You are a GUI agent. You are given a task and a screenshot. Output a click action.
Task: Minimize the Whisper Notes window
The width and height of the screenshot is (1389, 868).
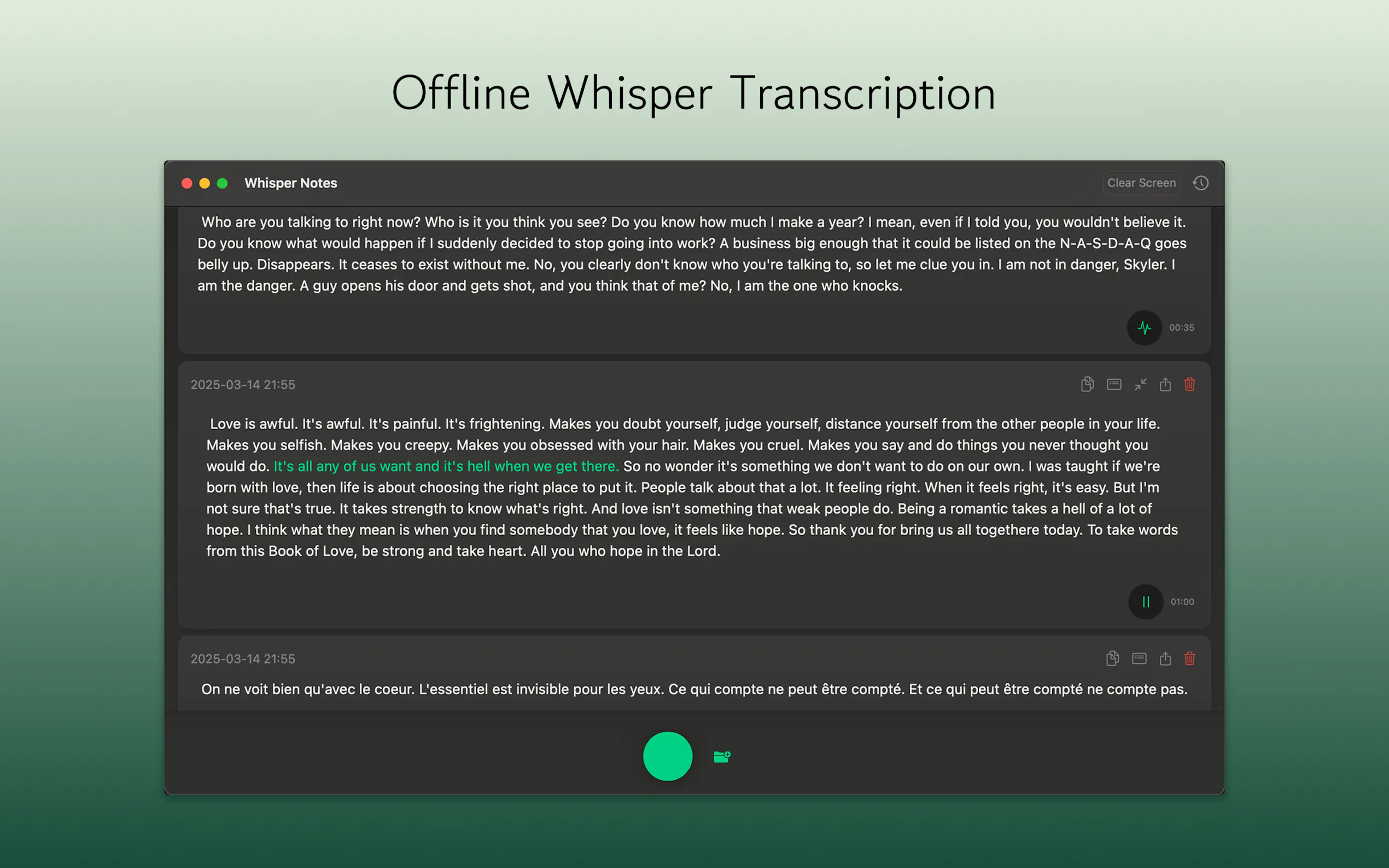(205, 183)
